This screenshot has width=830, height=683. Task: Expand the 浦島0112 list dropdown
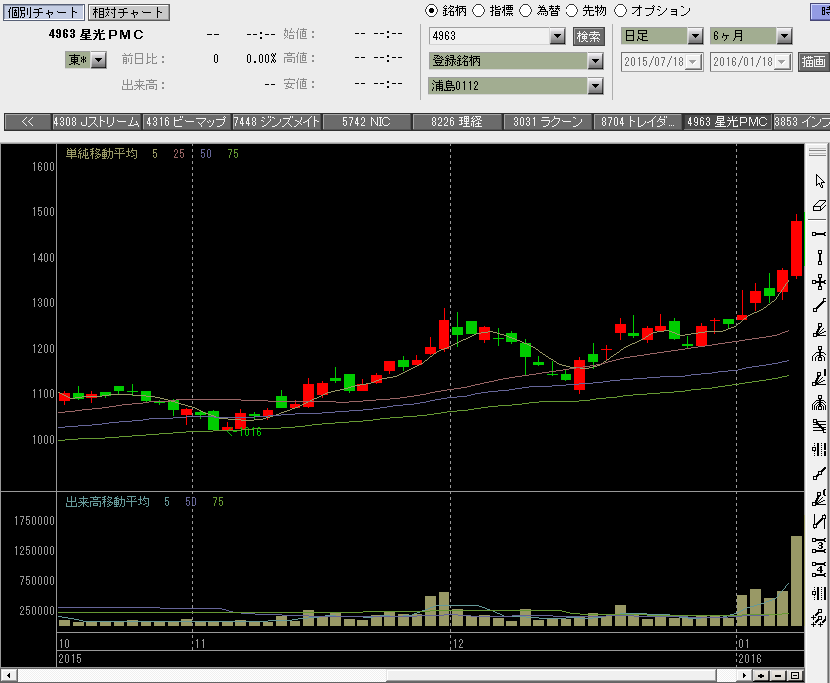click(596, 85)
